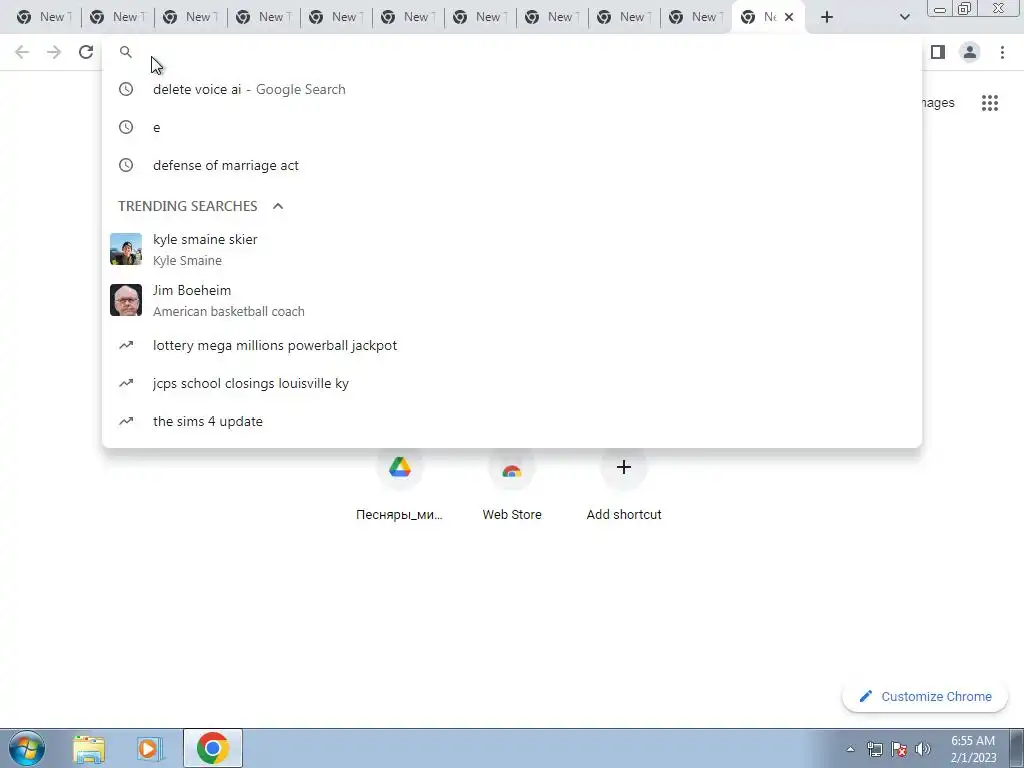The image size is (1024, 768).
Task: Click Customize Chrome button
Action: coord(925,697)
